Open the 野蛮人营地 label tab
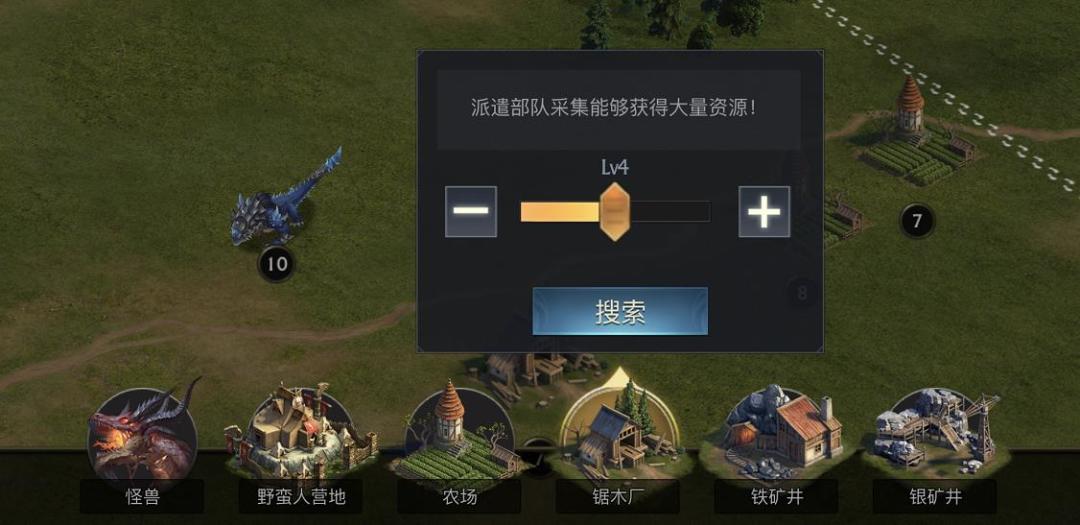Viewport: 1080px width, 525px height. click(301, 497)
